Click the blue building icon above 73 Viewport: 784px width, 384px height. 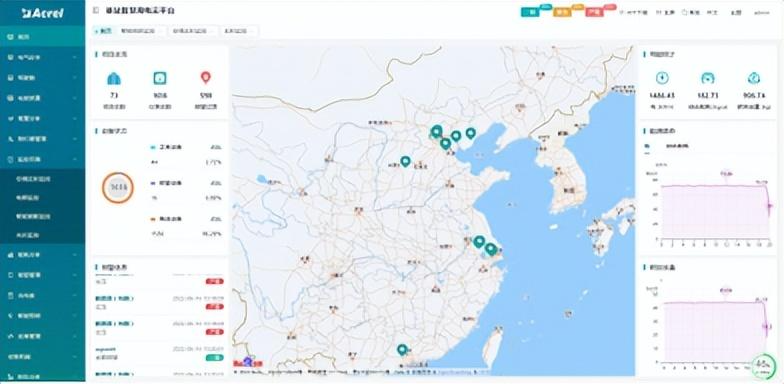point(114,78)
